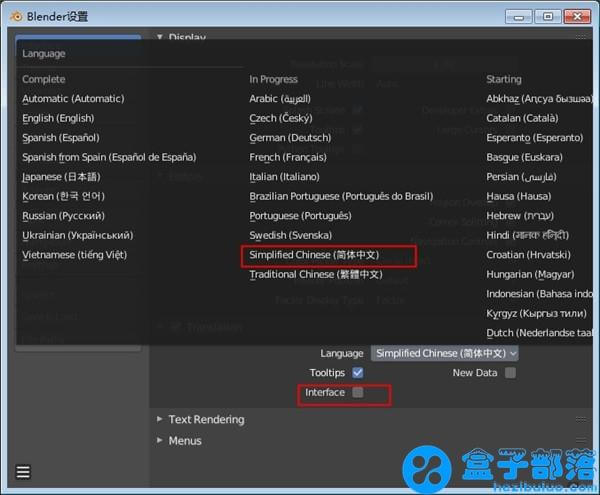
Task: Choose Hungarian (Magyar) language
Action: 530,274
